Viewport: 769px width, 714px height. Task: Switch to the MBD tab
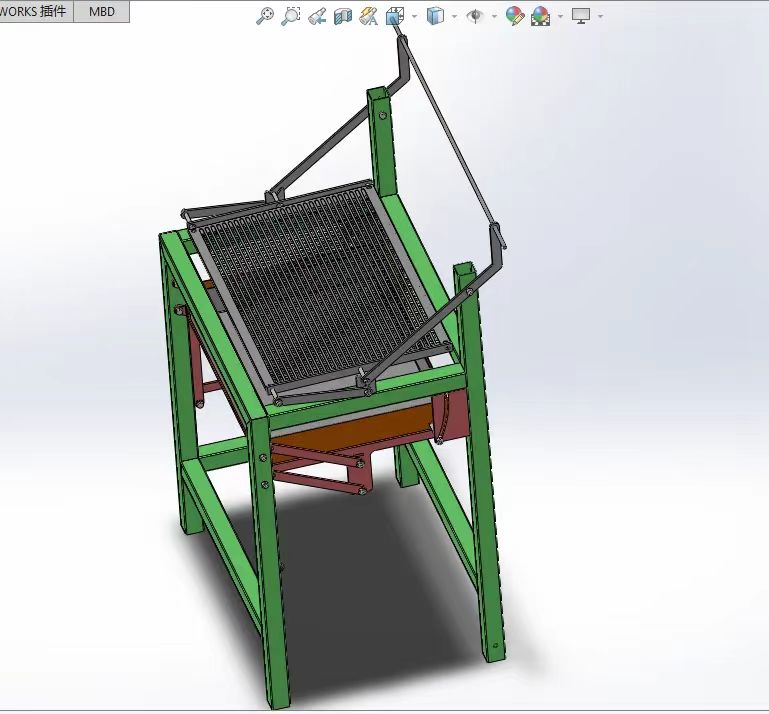[x=102, y=11]
